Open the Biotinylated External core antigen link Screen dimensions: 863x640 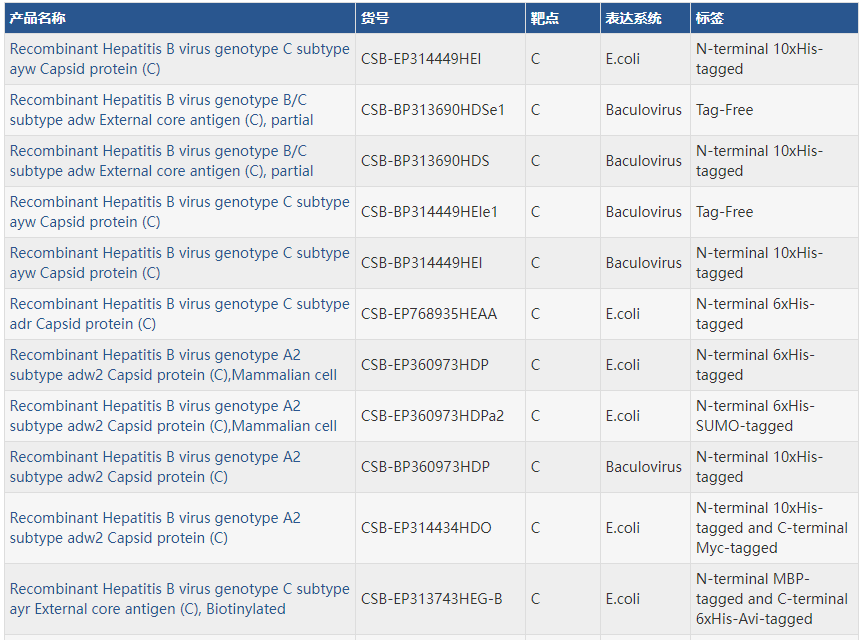point(180,599)
